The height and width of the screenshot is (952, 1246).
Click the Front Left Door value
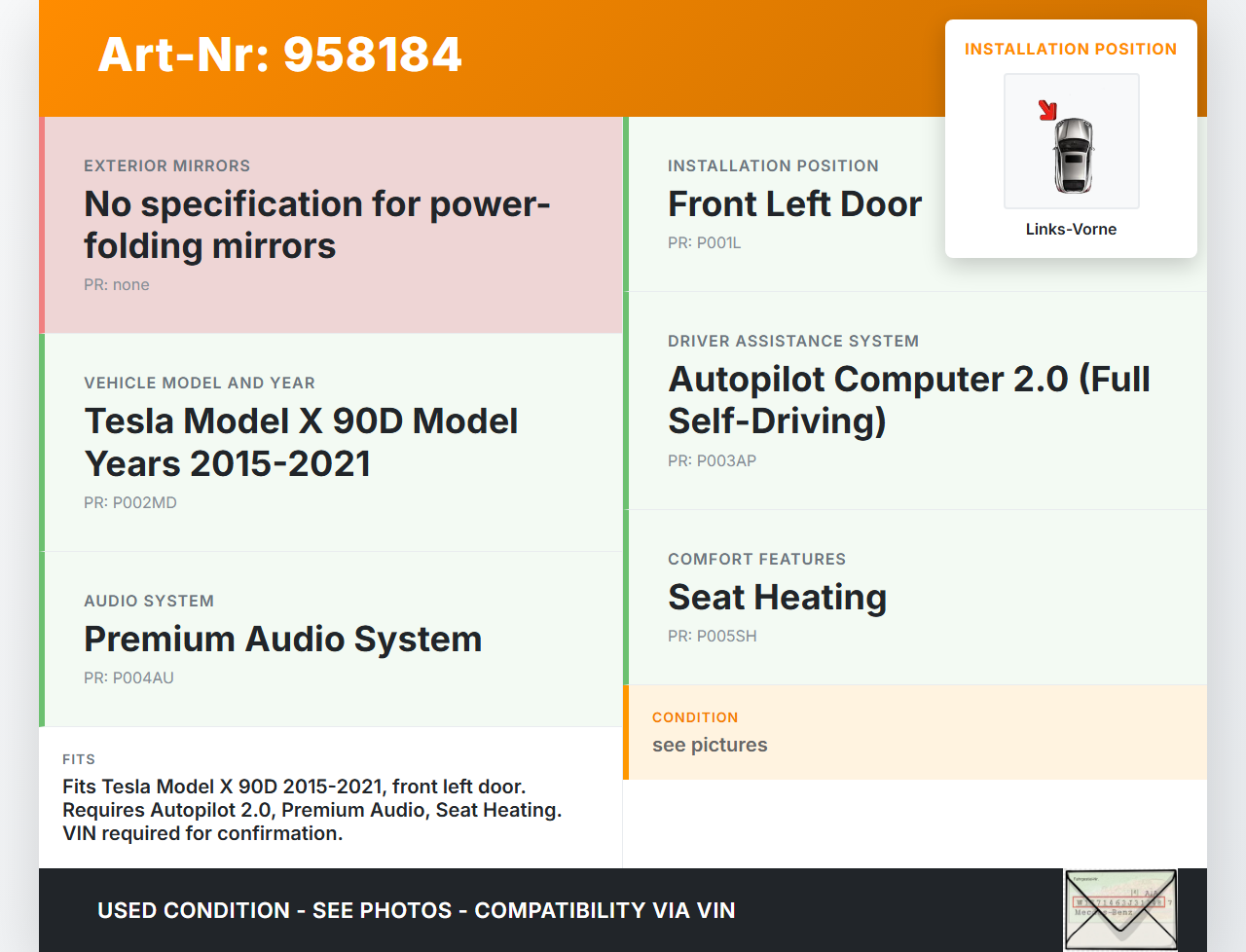pyautogui.click(x=794, y=204)
